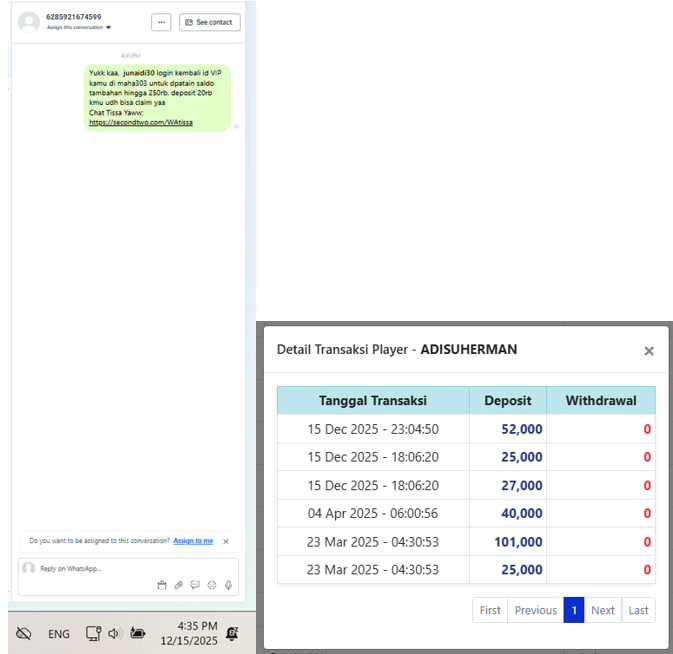The image size is (673, 654).
Task: Open the battery status tray icon
Action: [138, 633]
